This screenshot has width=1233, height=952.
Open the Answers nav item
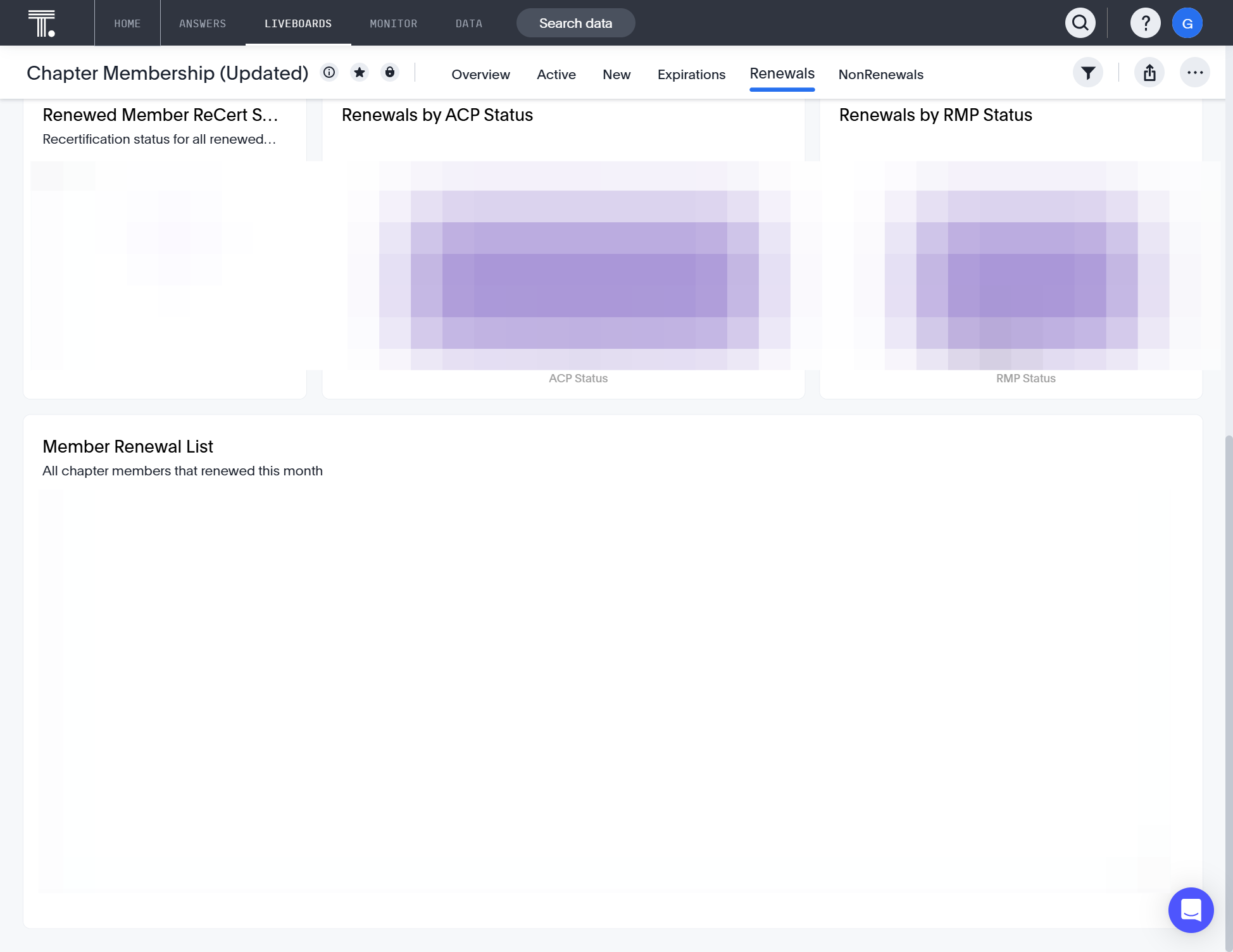coord(203,23)
